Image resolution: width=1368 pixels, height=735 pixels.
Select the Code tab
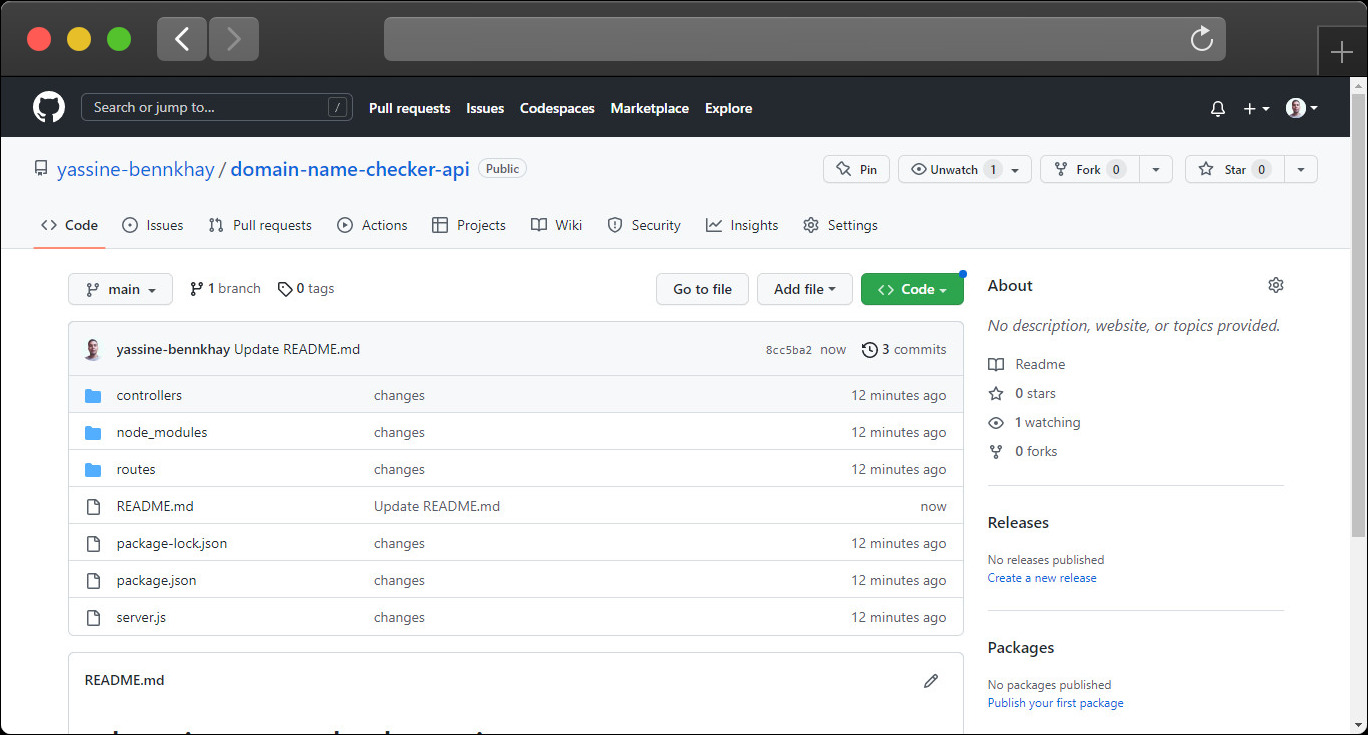pos(69,225)
